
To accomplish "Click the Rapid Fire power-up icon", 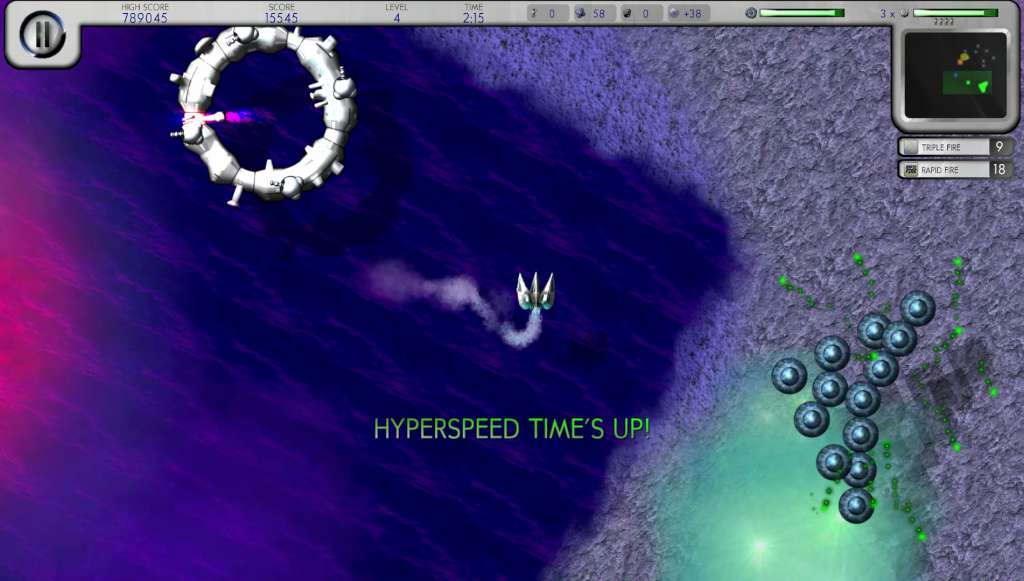I will pos(910,170).
